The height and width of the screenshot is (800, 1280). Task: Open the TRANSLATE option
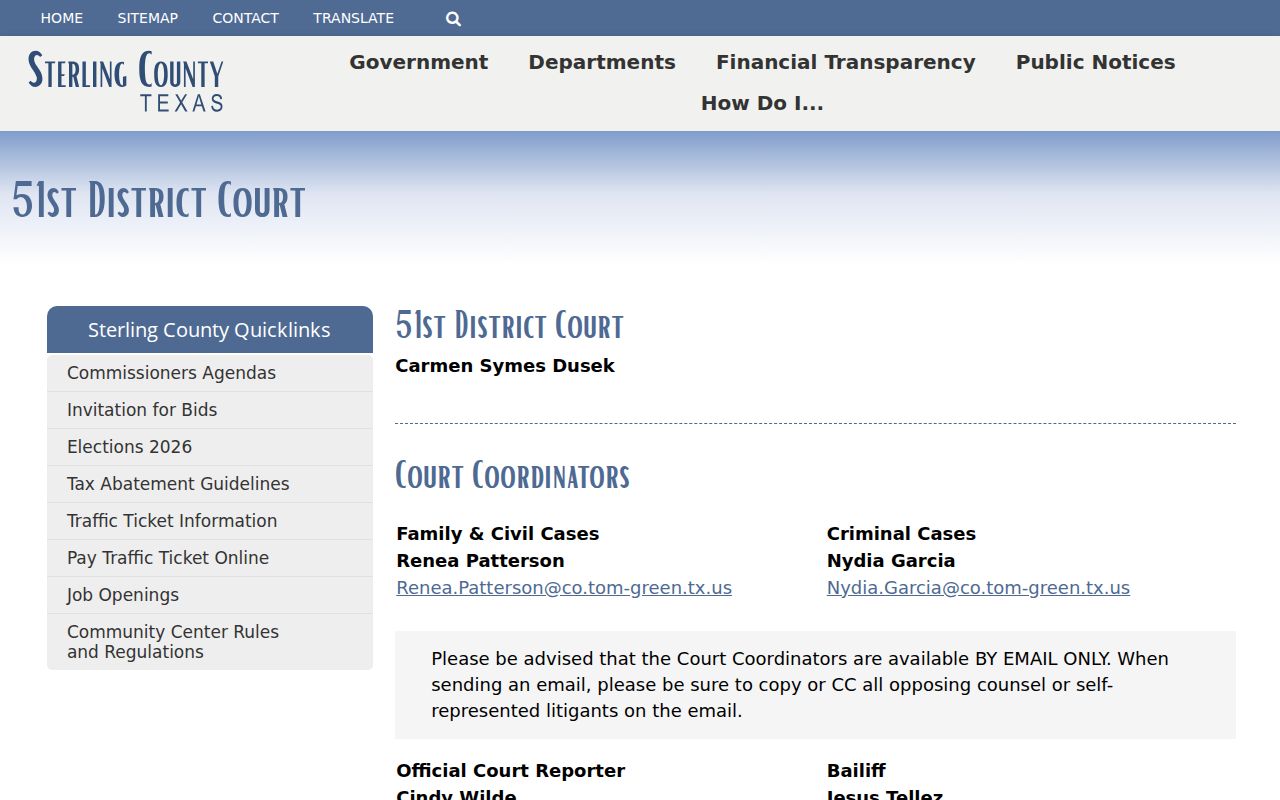click(353, 18)
